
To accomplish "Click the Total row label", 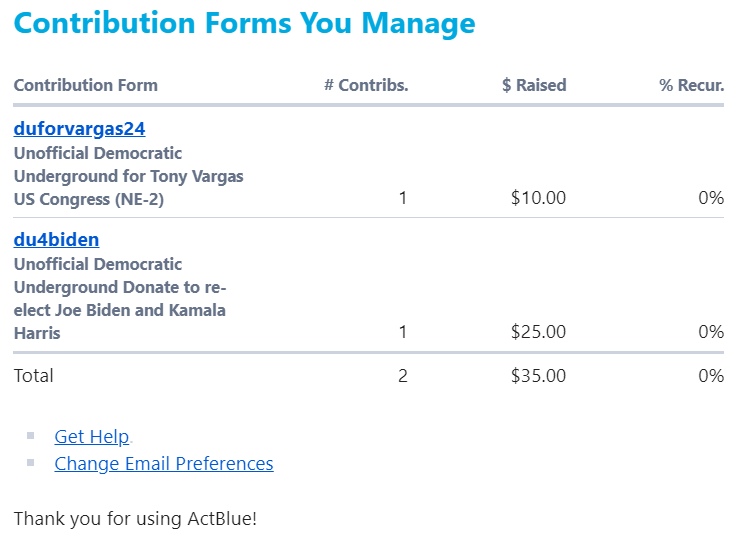I will tap(34, 376).
